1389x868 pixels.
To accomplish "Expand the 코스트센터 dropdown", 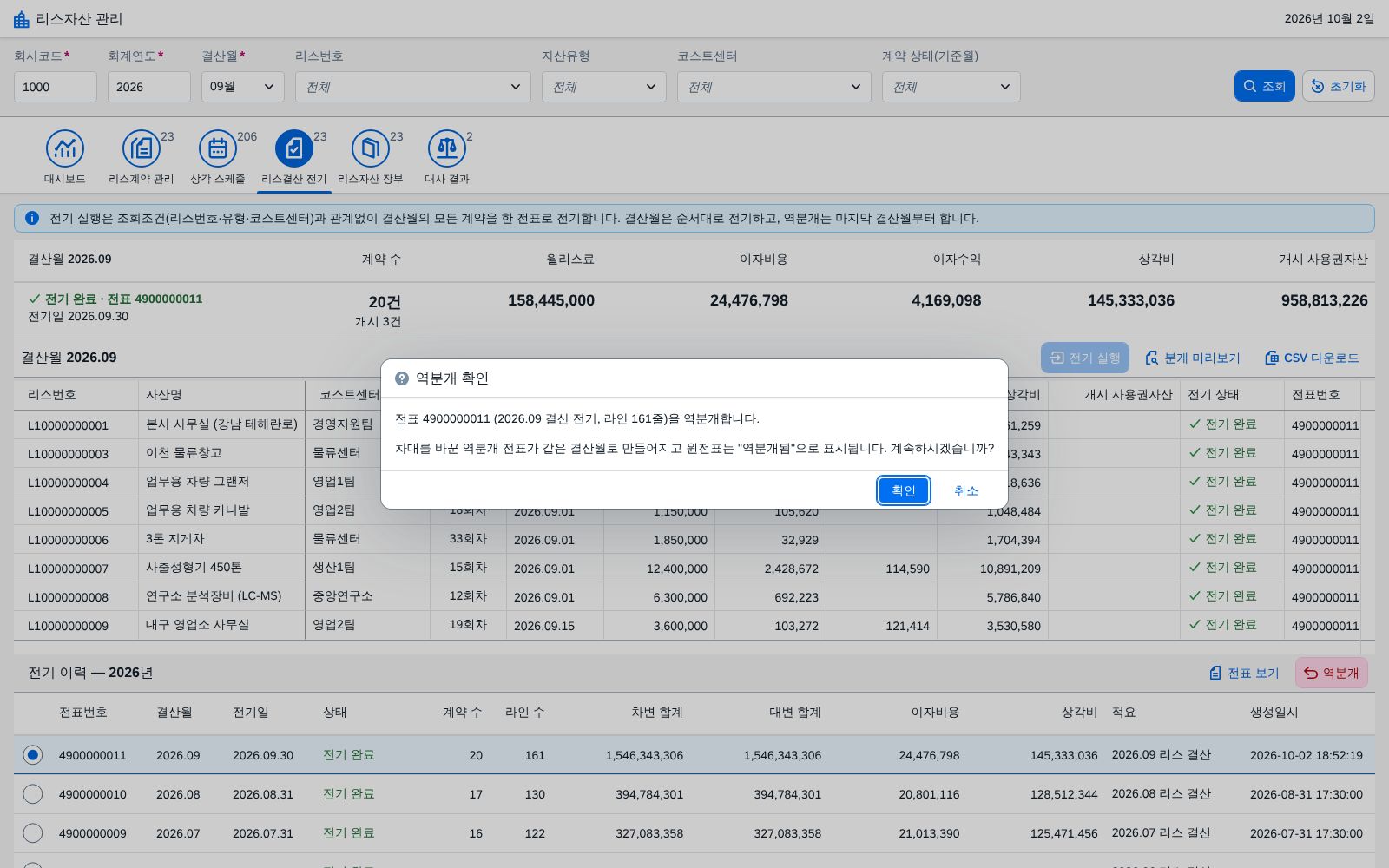I will (x=774, y=87).
